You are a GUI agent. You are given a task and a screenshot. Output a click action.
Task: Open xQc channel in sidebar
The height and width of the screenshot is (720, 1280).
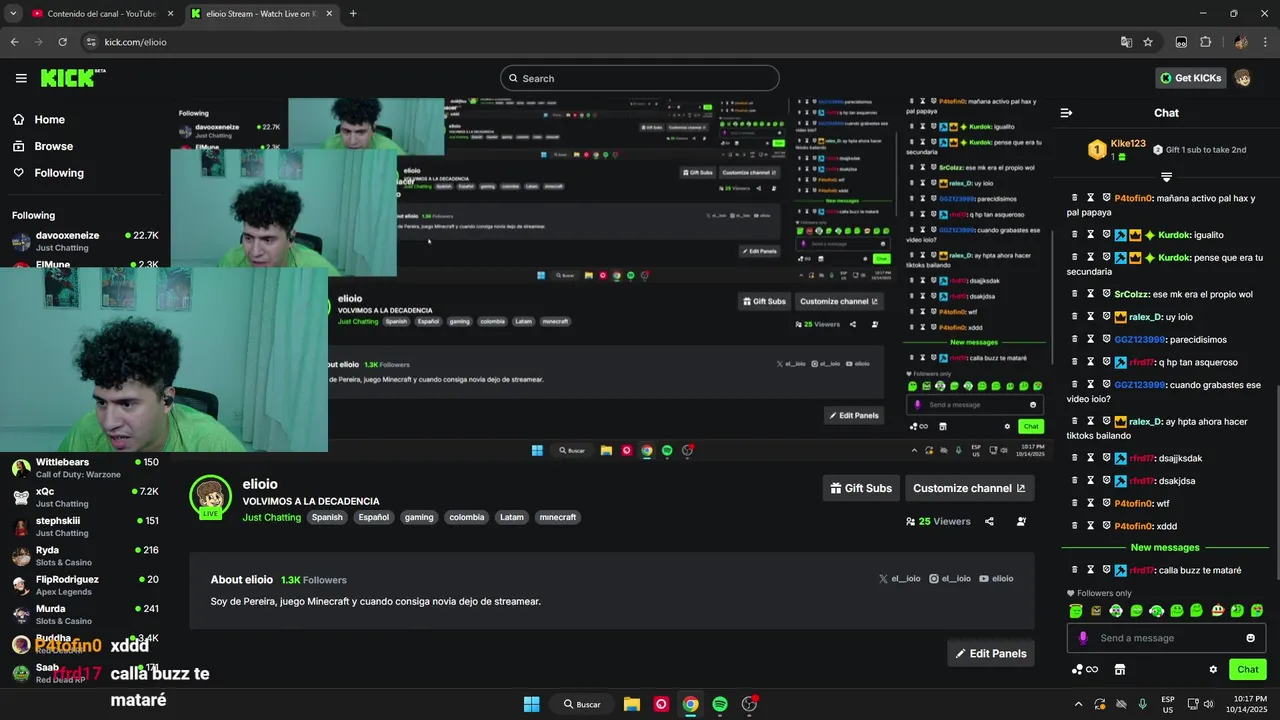85,497
